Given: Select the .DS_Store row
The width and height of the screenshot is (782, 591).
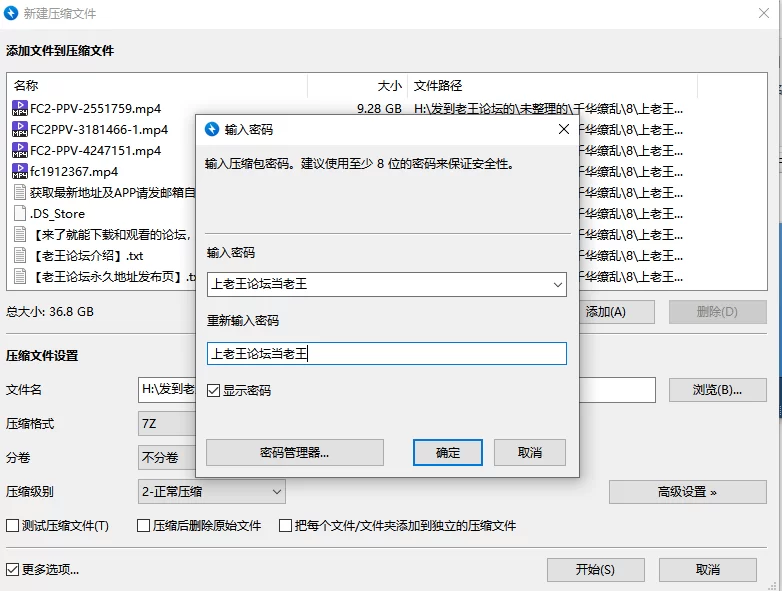Looking at the screenshot, I should (x=57, y=213).
